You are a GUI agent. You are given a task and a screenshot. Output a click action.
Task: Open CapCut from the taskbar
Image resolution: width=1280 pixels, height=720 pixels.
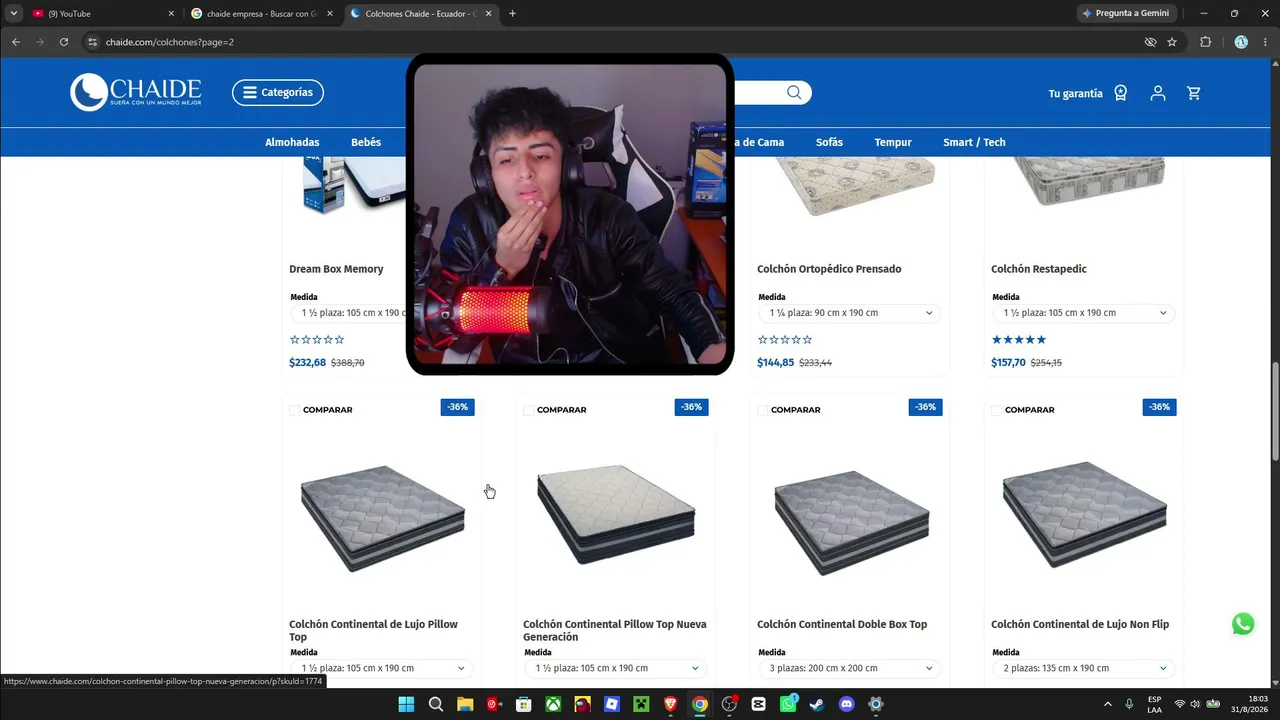(758, 704)
